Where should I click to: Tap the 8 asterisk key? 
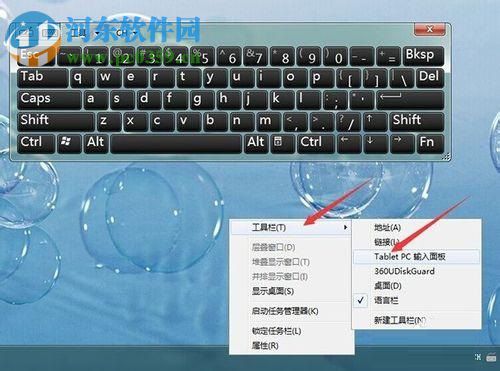tap(282, 56)
